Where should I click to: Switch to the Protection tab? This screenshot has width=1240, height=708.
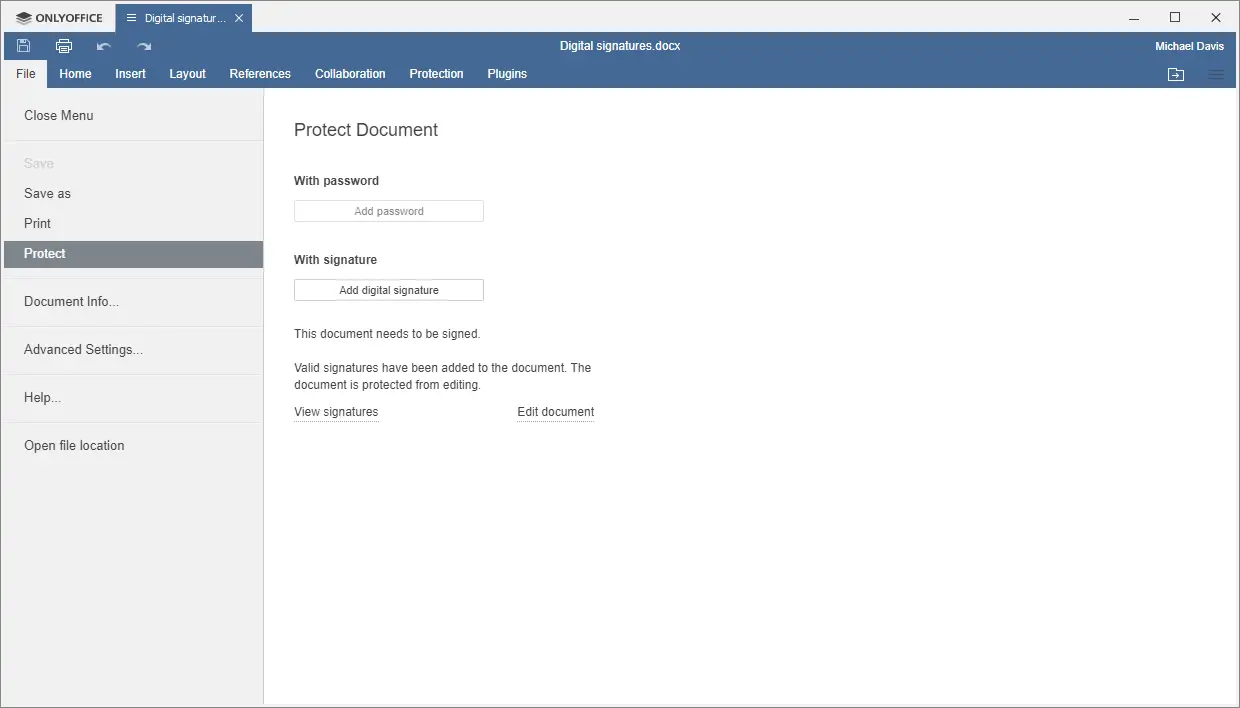click(x=436, y=73)
